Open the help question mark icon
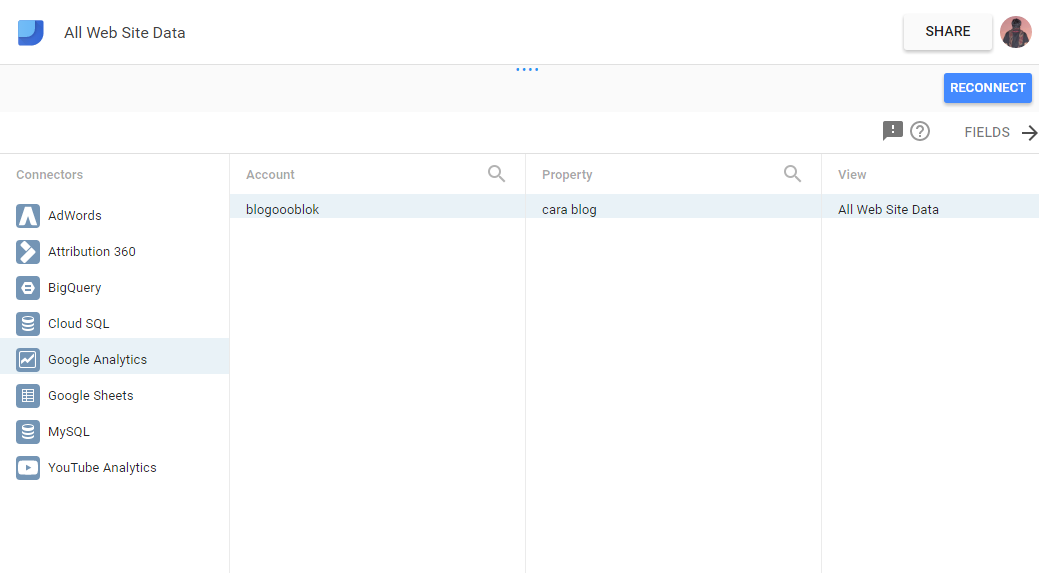This screenshot has height=573, width=1039. tap(920, 131)
